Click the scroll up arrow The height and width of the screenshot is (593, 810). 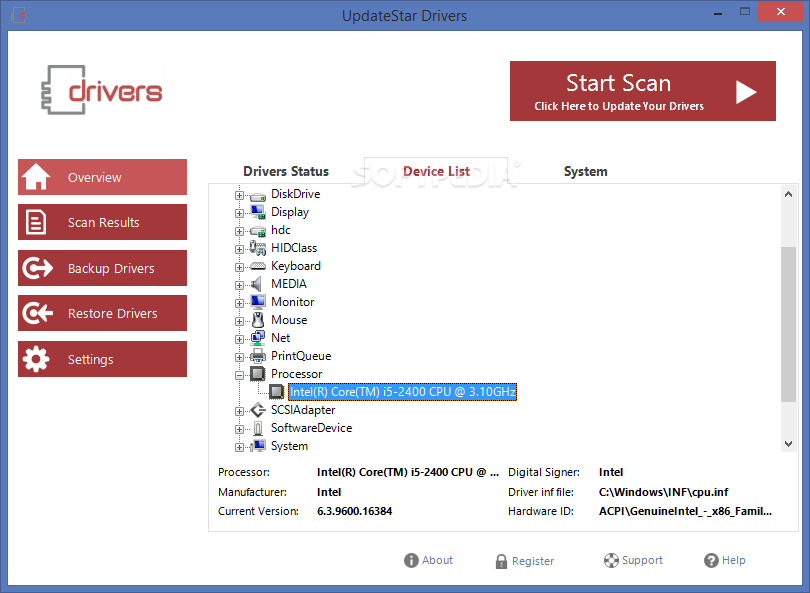788,194
